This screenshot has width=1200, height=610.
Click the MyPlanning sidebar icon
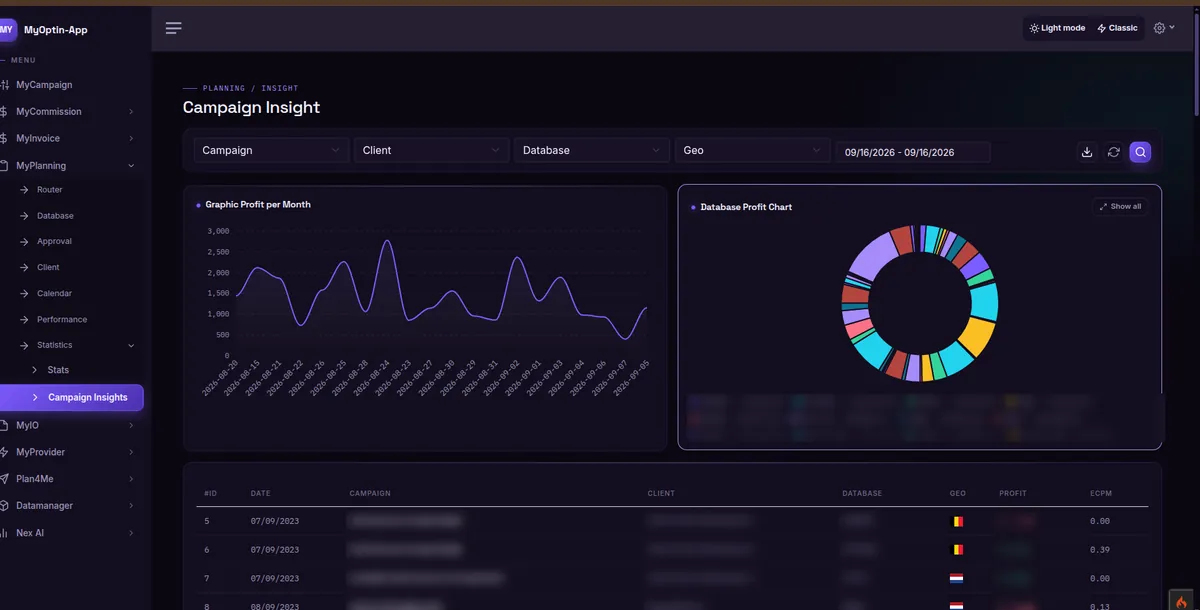[x=4, y=166]
